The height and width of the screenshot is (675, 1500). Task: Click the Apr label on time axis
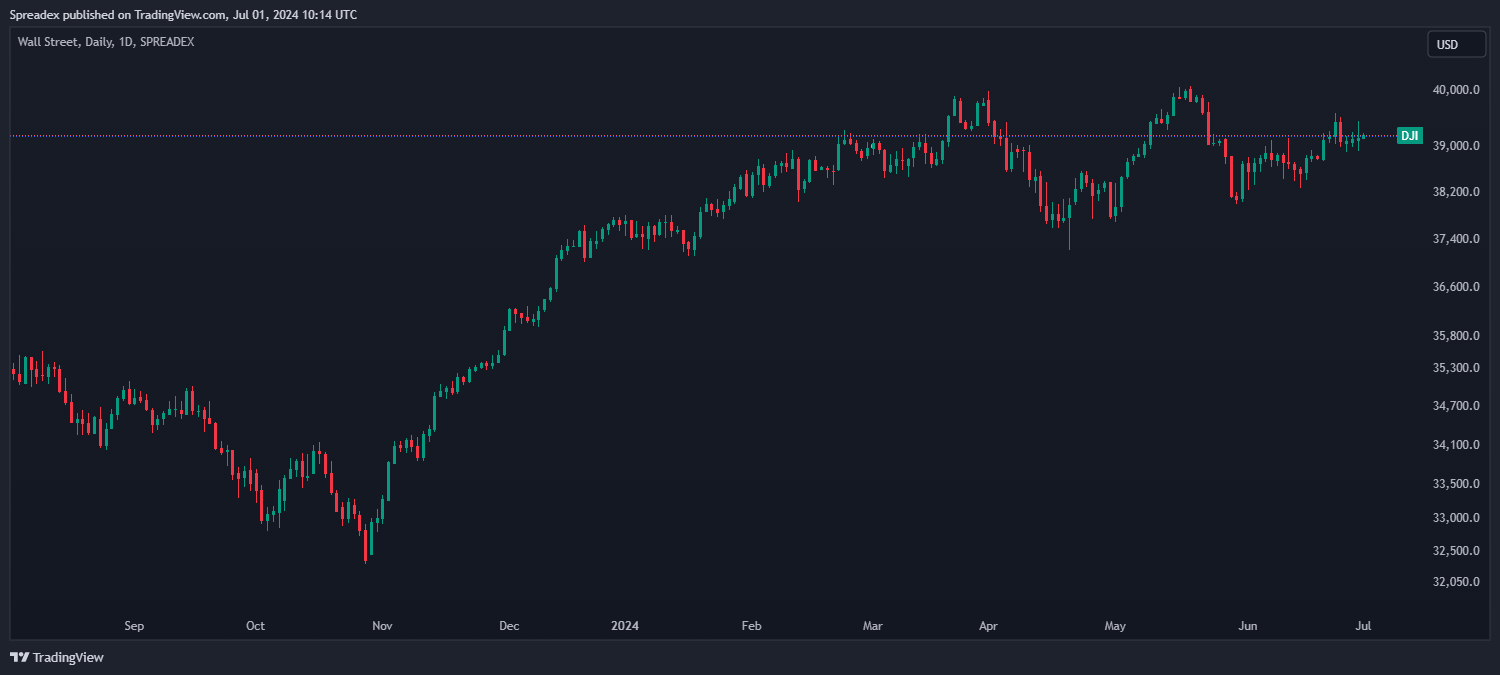[x=989, y=627]
